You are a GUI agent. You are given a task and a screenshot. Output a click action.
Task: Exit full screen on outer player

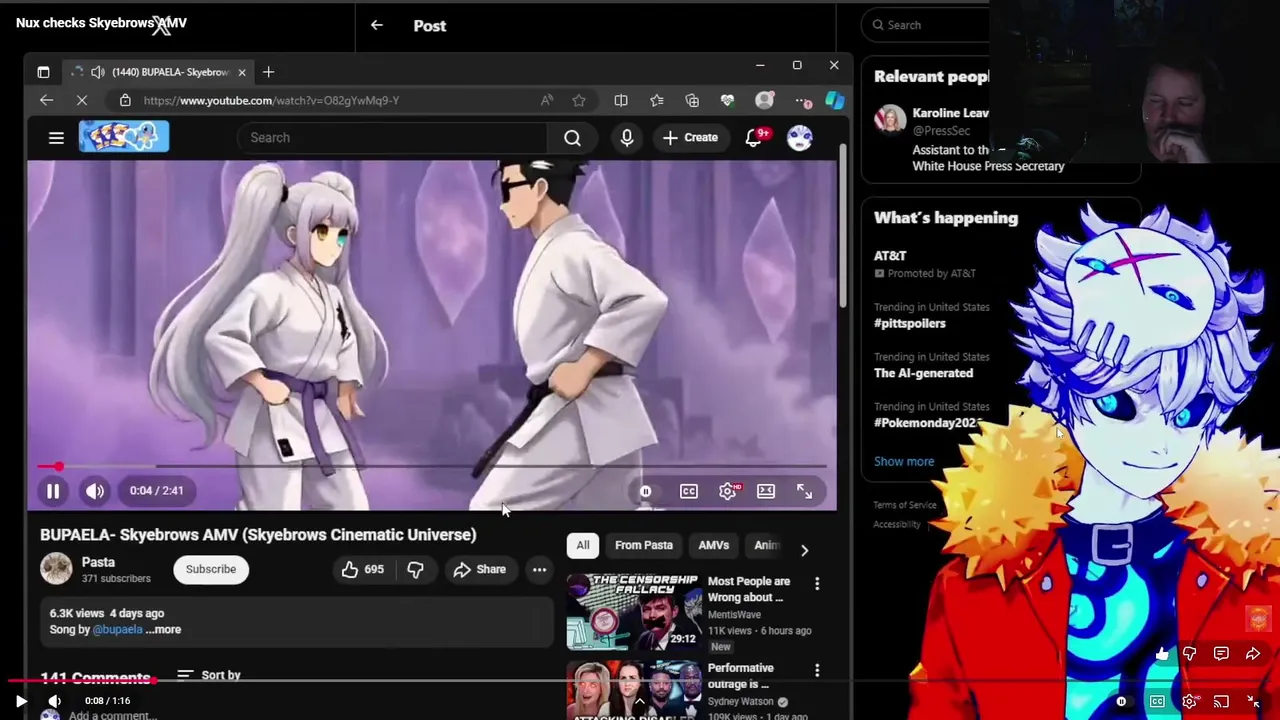pyautogui.click(x=1253, y=702)
